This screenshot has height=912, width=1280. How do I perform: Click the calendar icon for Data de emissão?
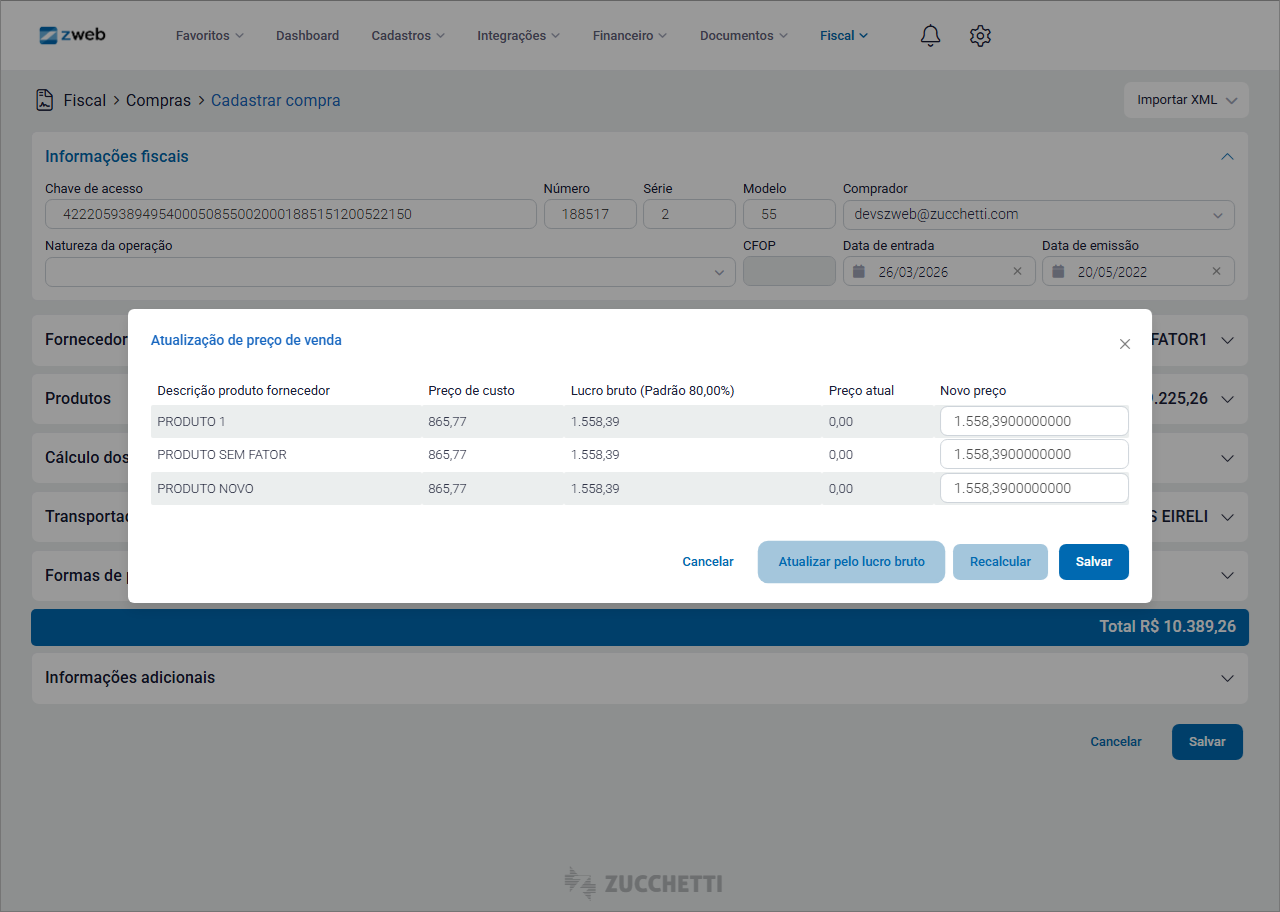pos(1057,272)
